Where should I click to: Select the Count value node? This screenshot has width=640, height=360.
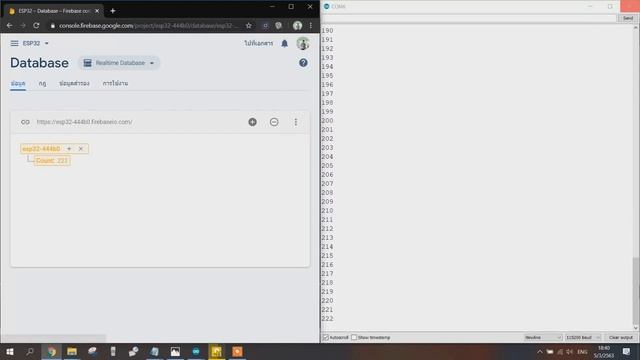click(x=52, y=161)
